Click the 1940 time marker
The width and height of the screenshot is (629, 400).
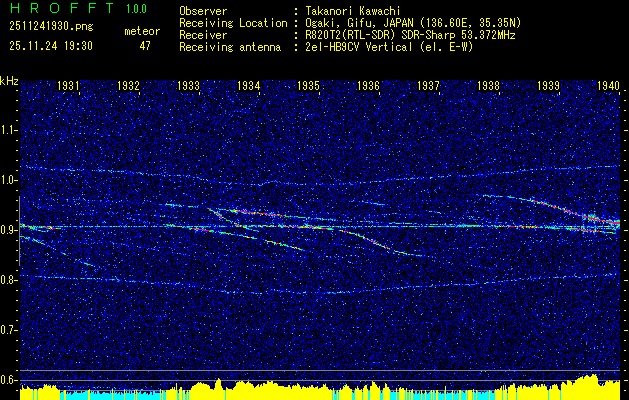(x=609, y=85)
